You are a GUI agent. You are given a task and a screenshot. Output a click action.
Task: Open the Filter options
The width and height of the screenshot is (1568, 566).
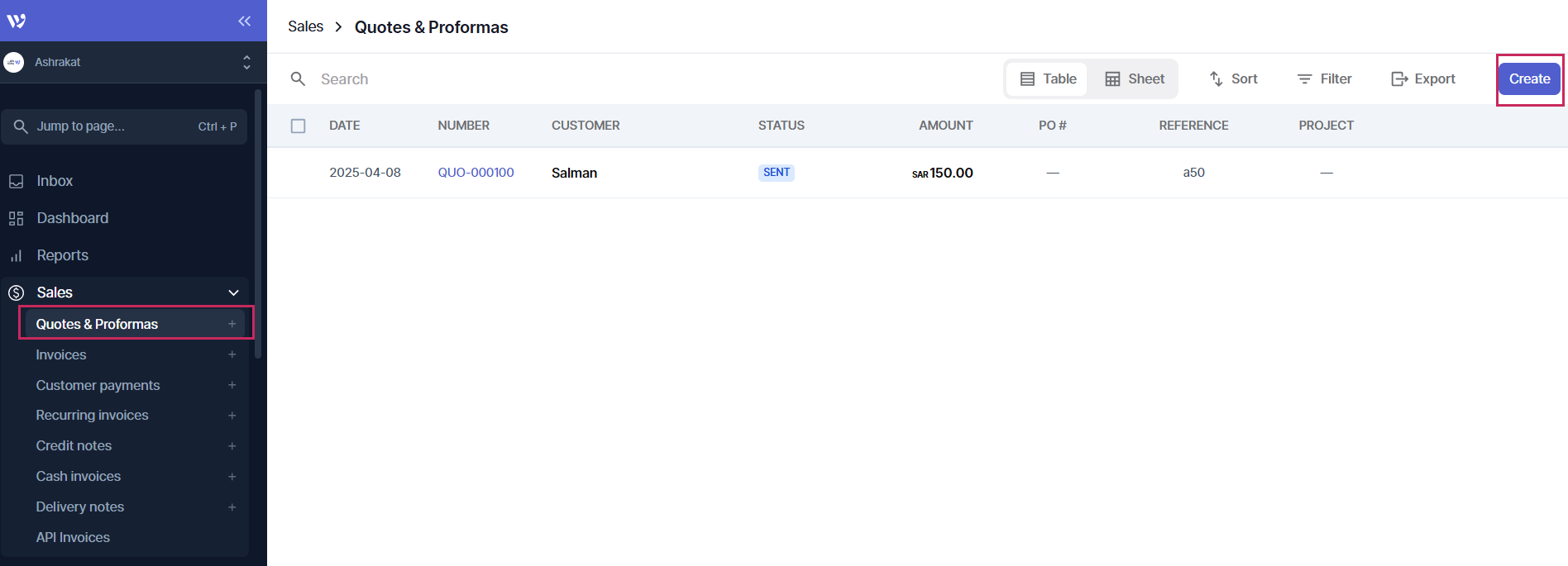1324,78
